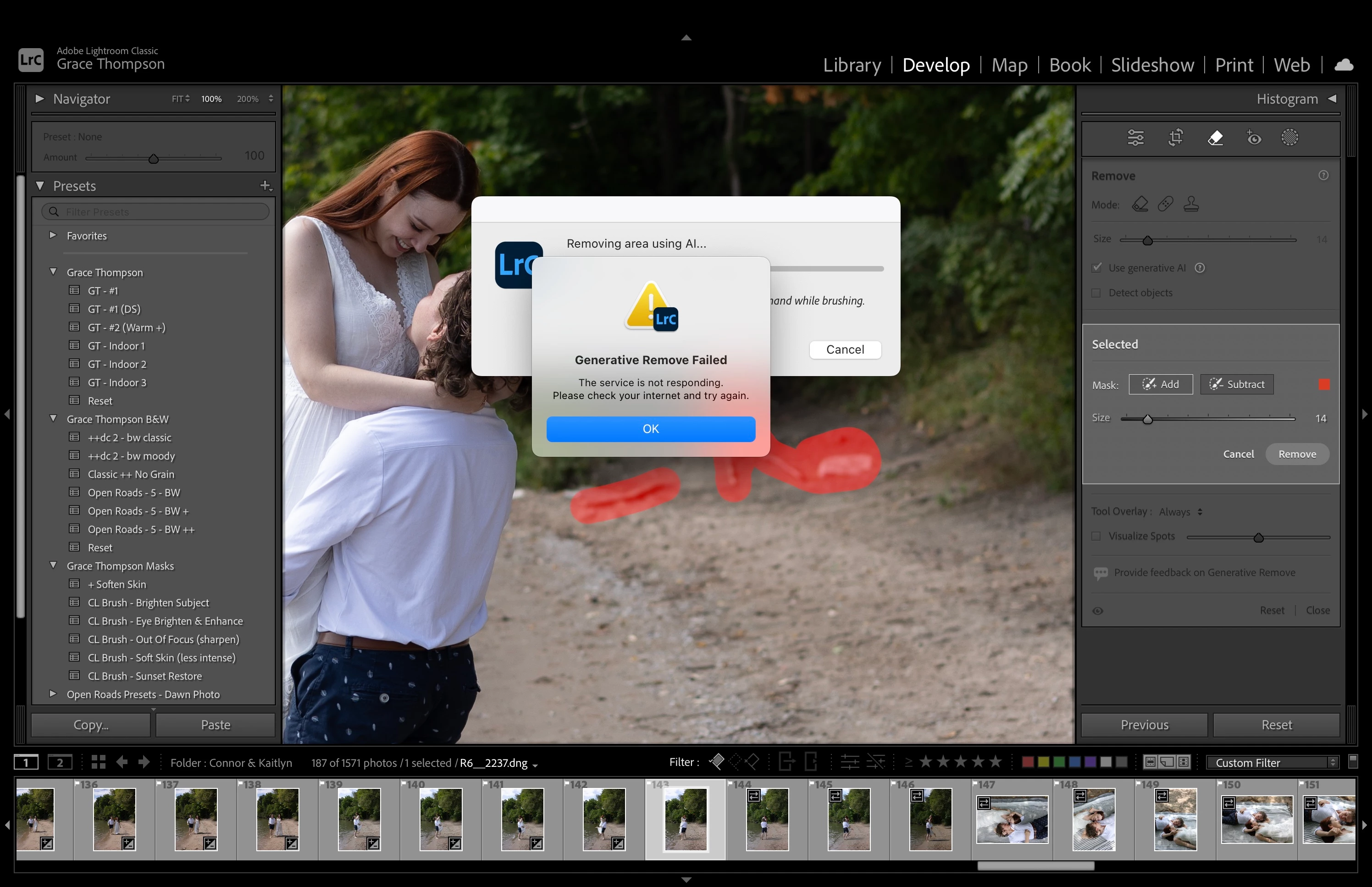Disable the Use generative AI checkbox
Screen dimensions: 1372x887
pyautogui.click(x=1097, y=268)
